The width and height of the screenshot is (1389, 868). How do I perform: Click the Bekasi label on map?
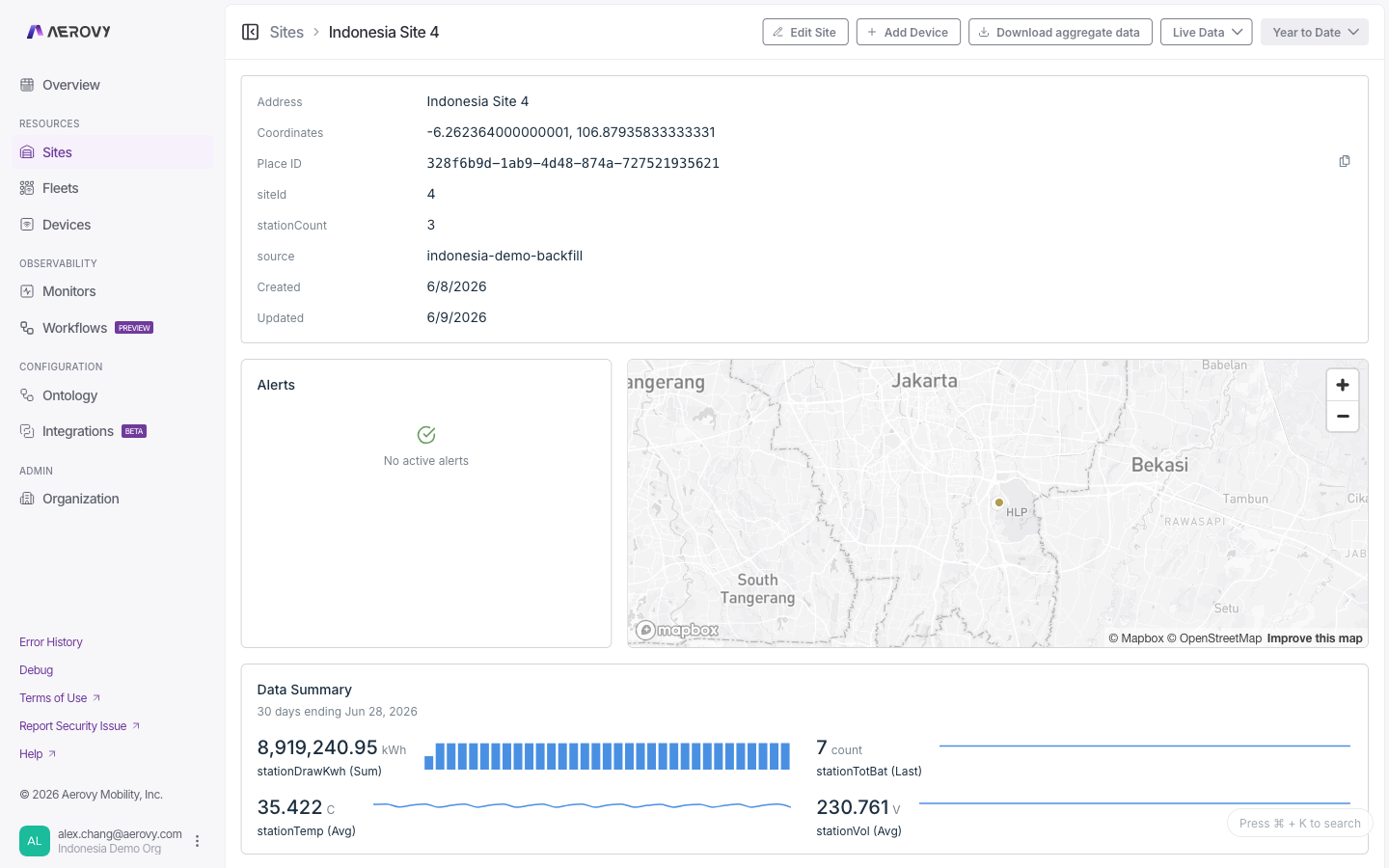click(1159, 465)
